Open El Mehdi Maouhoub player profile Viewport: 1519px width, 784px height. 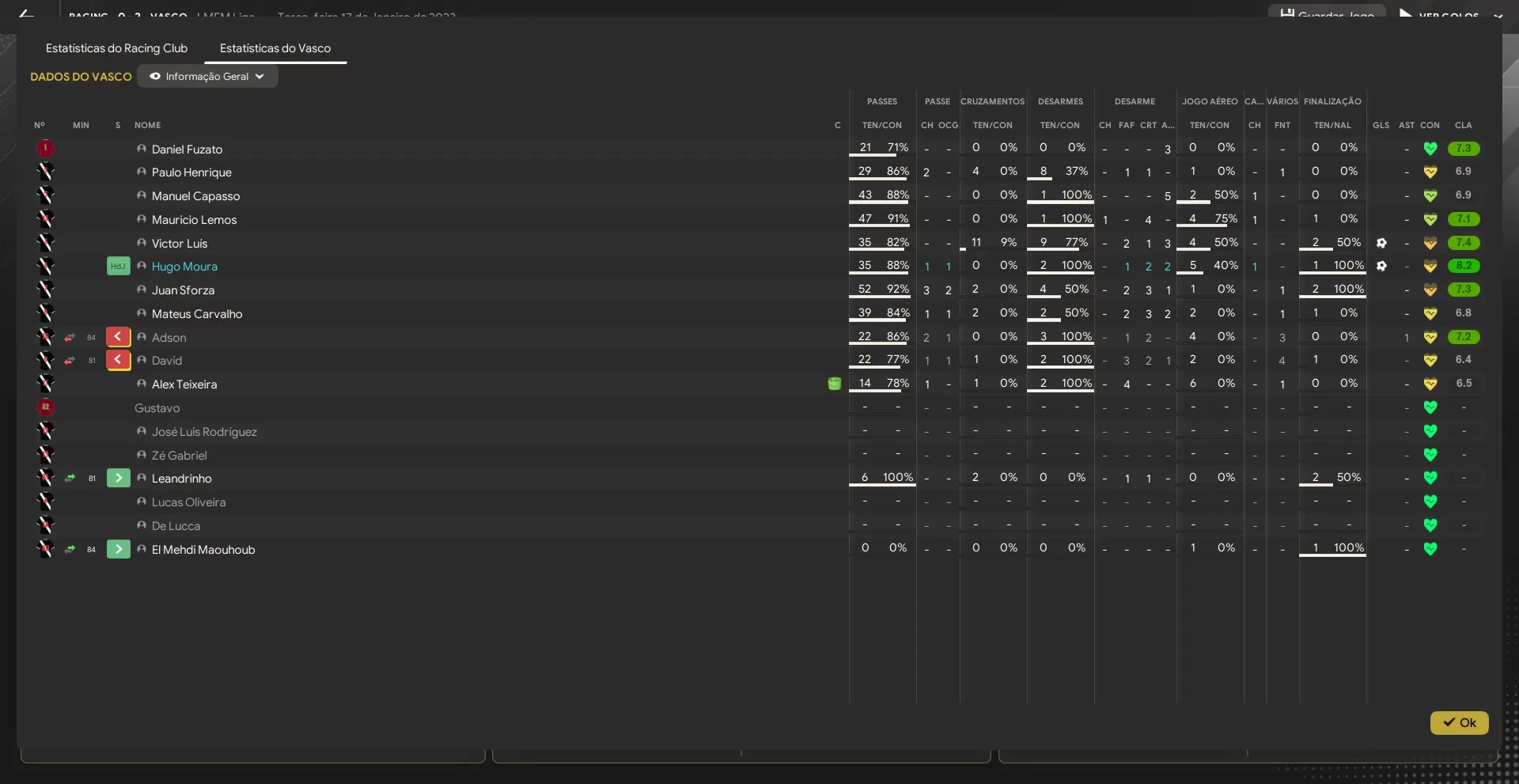pos(203,550)
